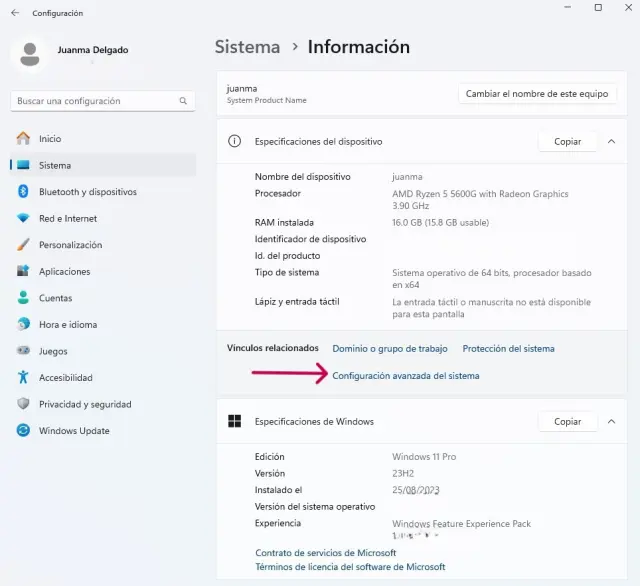Open Configuración avanzada del sistema link
Screen dimensions: 640x586
point(405,376)
